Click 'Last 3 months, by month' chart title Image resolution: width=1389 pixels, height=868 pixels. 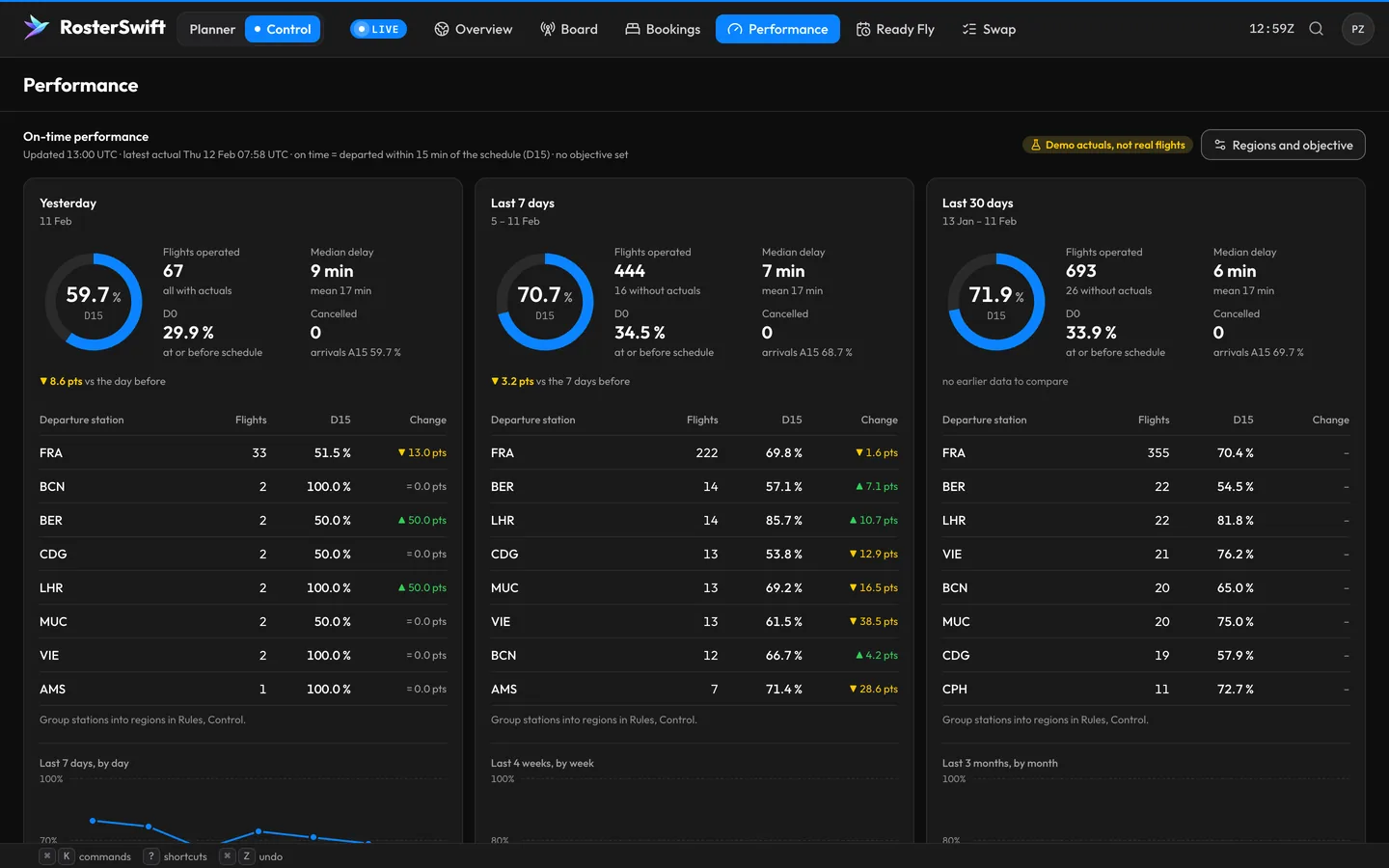point(1000,763)
